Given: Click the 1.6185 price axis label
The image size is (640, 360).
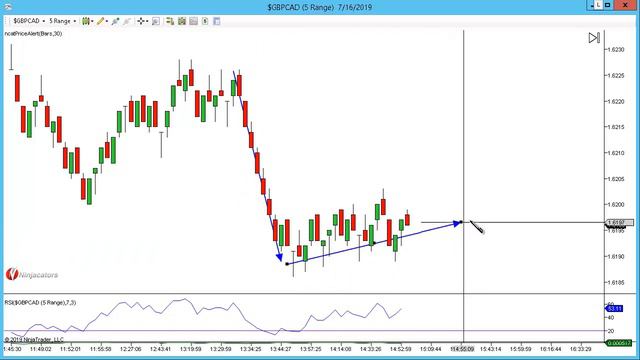Looking at the screenshot, I should pyautogui.click(x=616, y=282).
